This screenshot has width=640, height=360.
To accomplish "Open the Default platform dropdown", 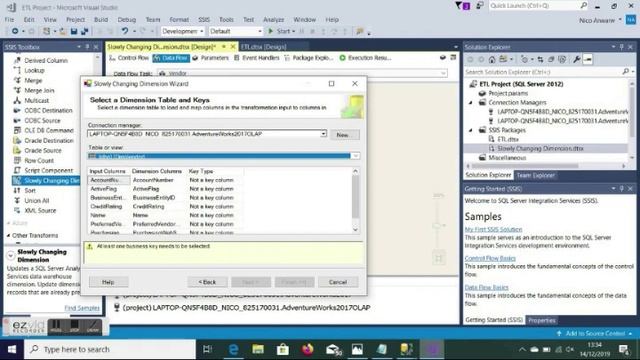I will [236, 31].
